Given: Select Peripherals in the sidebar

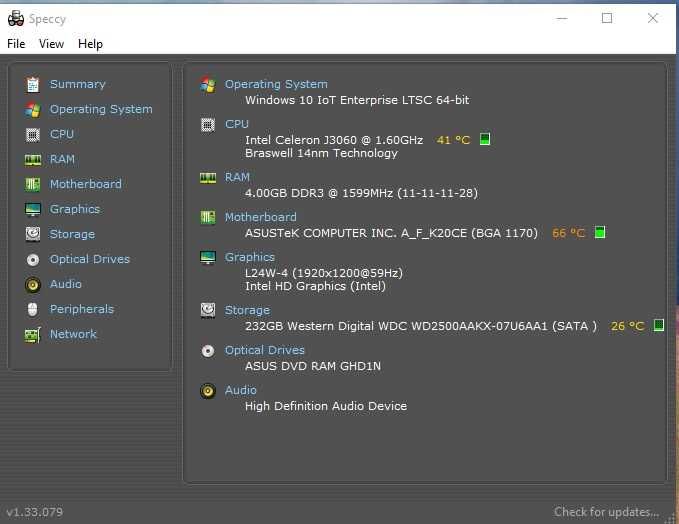Looking at the screenshot, I should tap(82, 309).
